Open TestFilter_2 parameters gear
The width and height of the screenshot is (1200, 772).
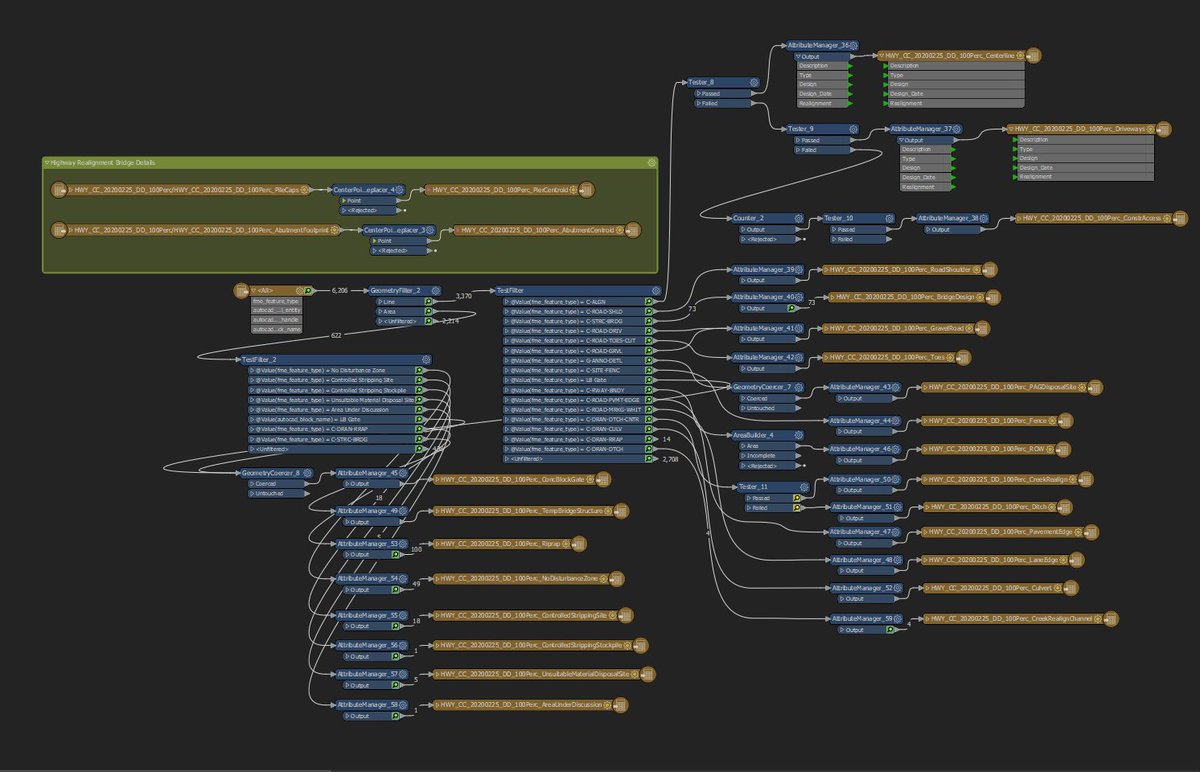[x=425, y=359]
